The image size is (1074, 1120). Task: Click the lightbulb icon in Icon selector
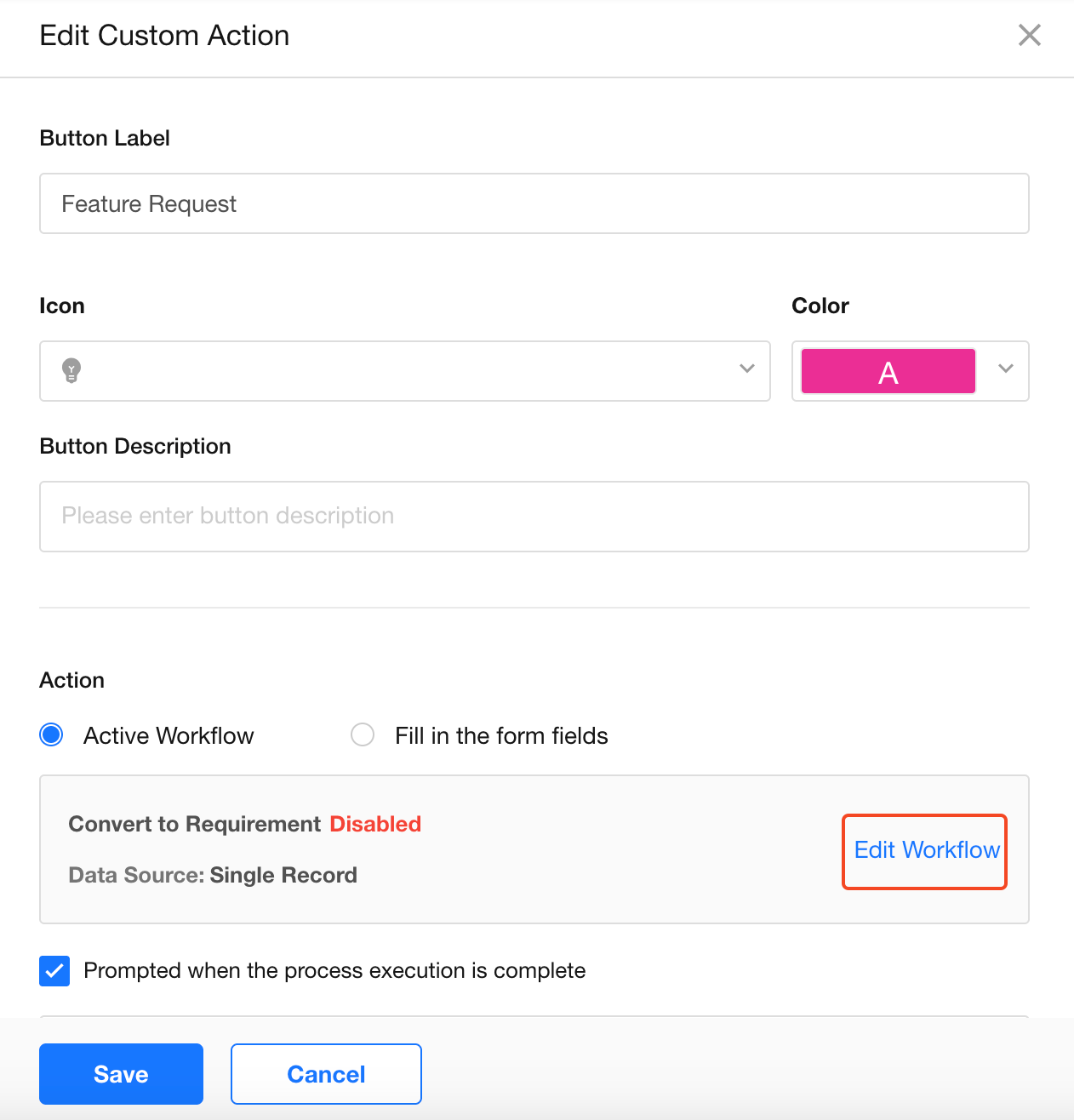(71, 370)
